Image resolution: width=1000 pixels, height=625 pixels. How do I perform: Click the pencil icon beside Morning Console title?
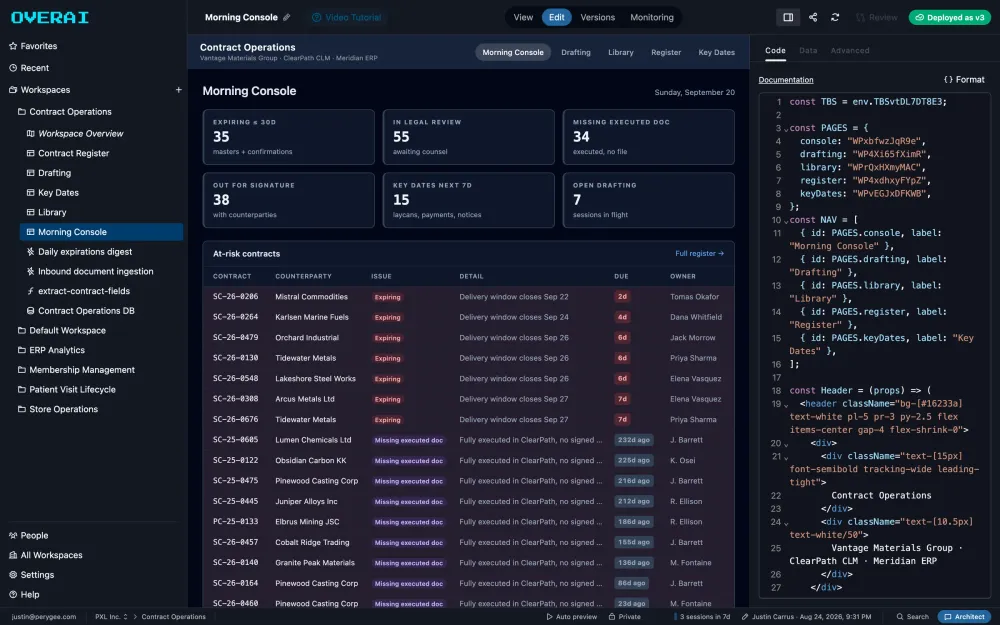click(287, 17)
